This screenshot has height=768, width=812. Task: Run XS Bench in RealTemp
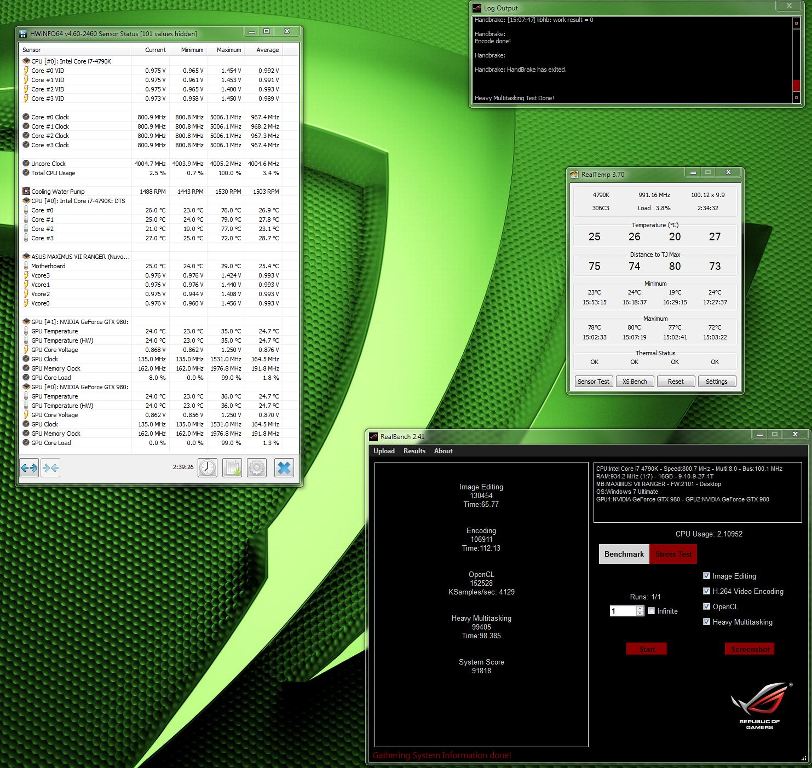point(635,382)
